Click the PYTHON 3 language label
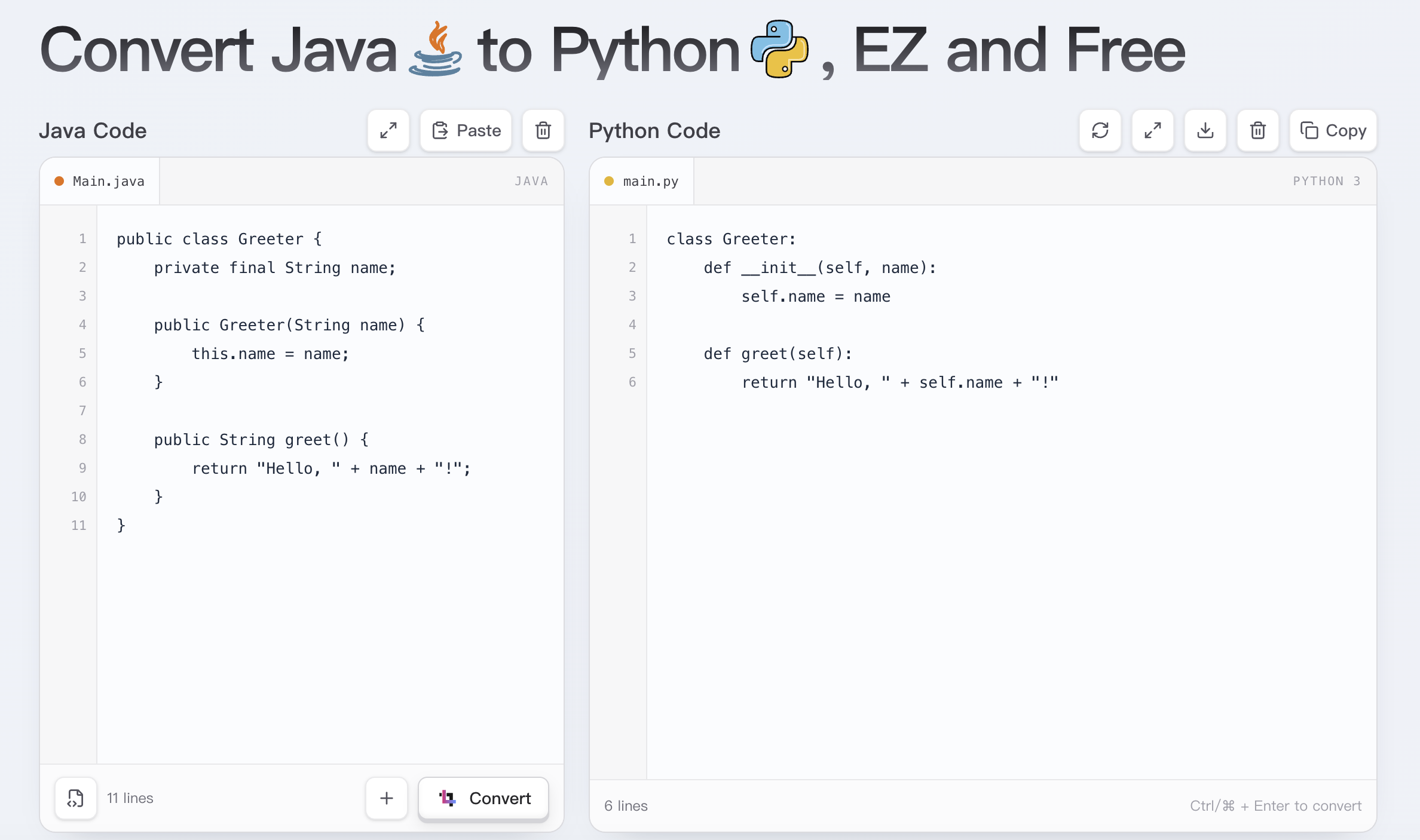Viewport: 1420px width, 840px height. tap(1327, 181)
